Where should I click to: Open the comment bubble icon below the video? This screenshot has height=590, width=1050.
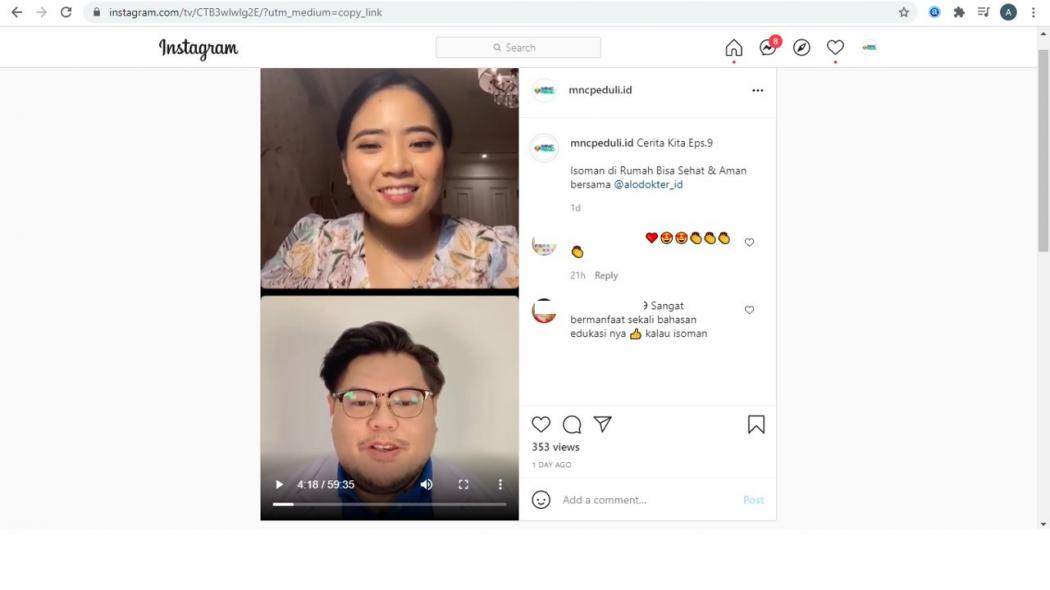(571, 424)
